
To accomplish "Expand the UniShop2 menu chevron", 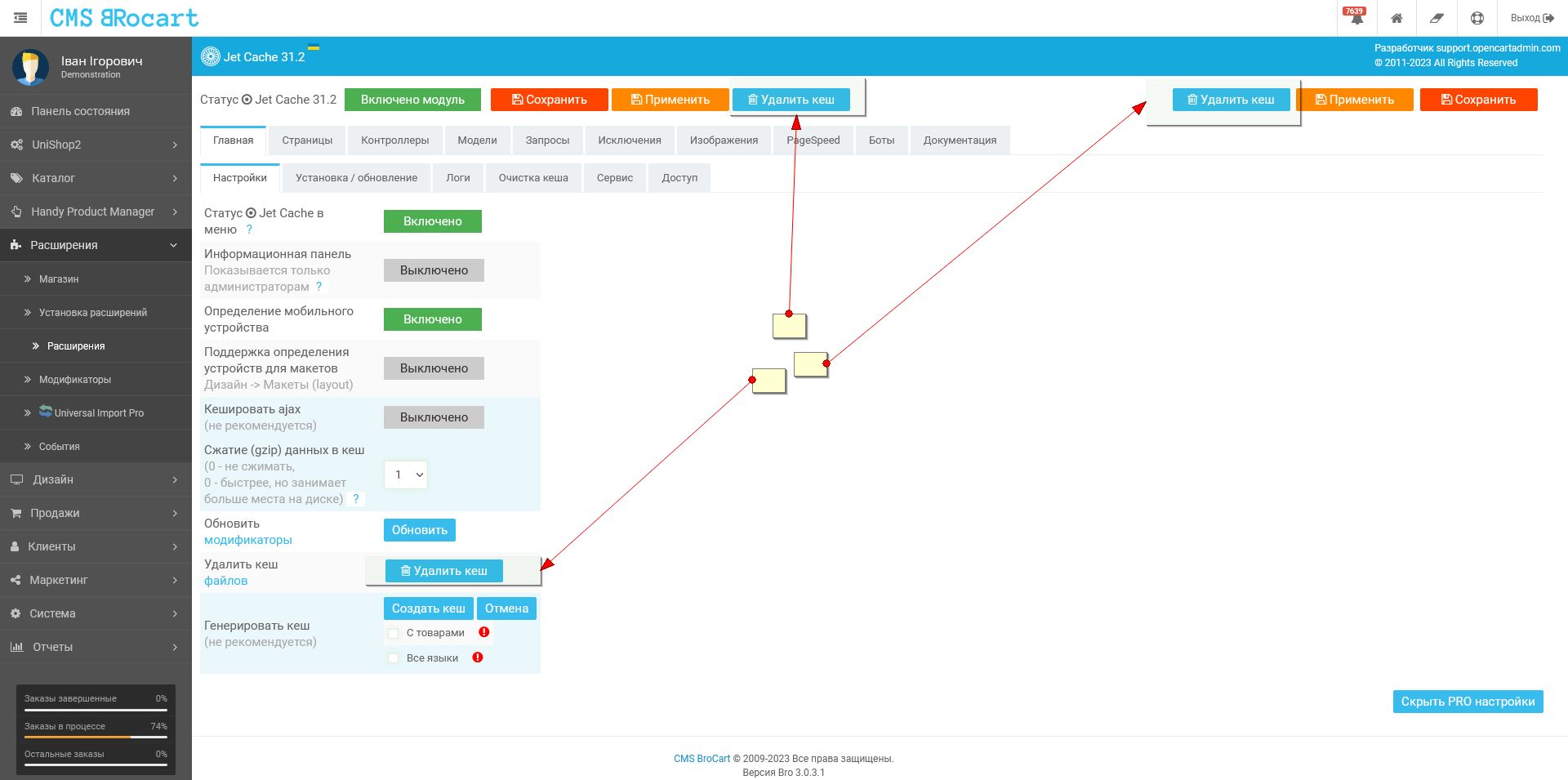I will [x=175, y=145].
